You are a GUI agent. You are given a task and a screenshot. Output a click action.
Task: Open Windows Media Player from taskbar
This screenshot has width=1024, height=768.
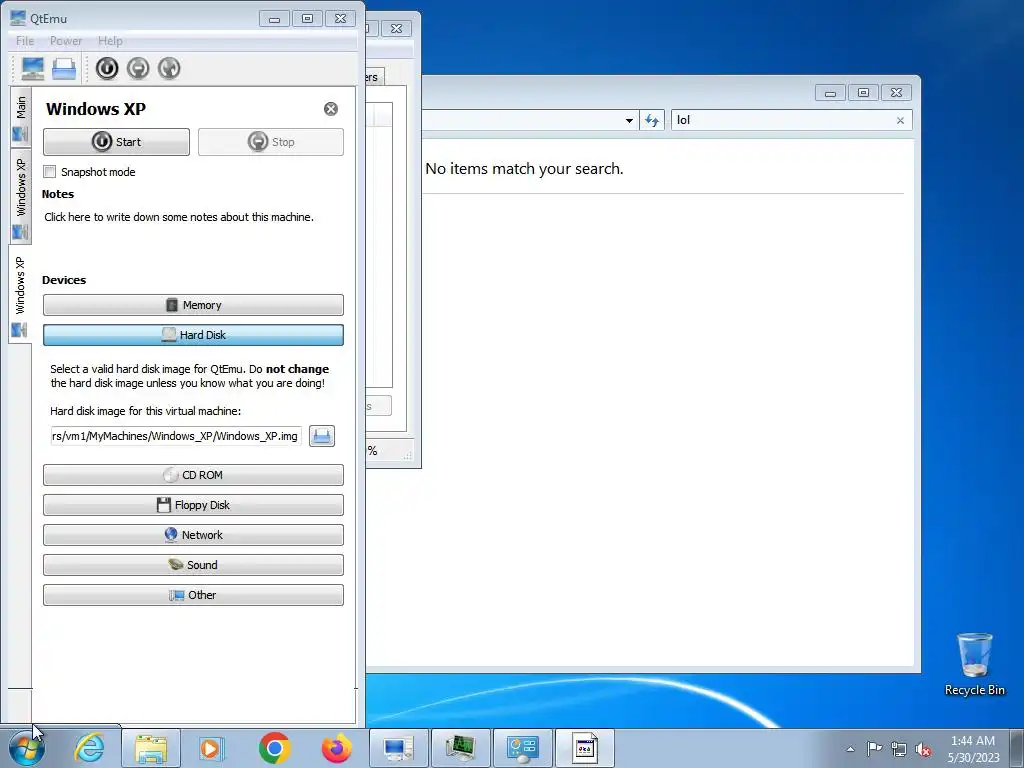click(x=211, y=748)
